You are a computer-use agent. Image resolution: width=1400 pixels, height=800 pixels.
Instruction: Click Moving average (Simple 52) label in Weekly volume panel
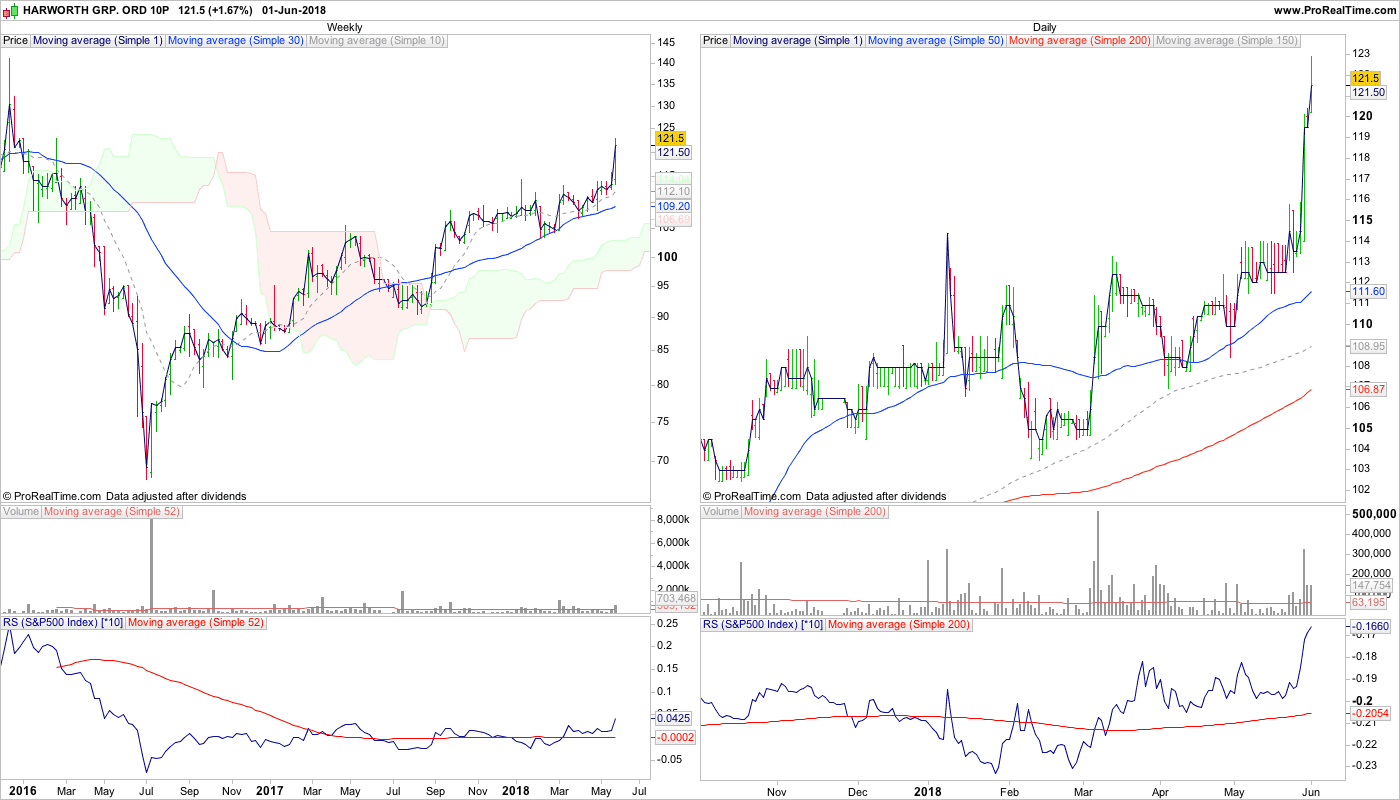pyautogui.click(x=113, y=512)
